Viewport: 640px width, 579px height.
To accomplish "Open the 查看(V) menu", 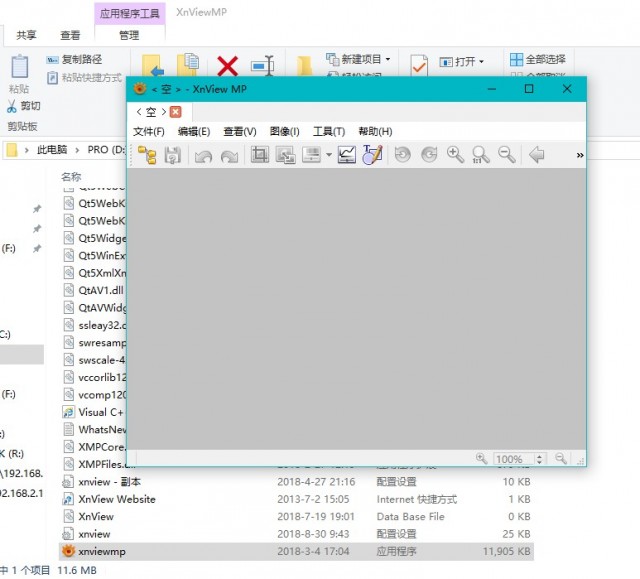I will click(240, 131).
